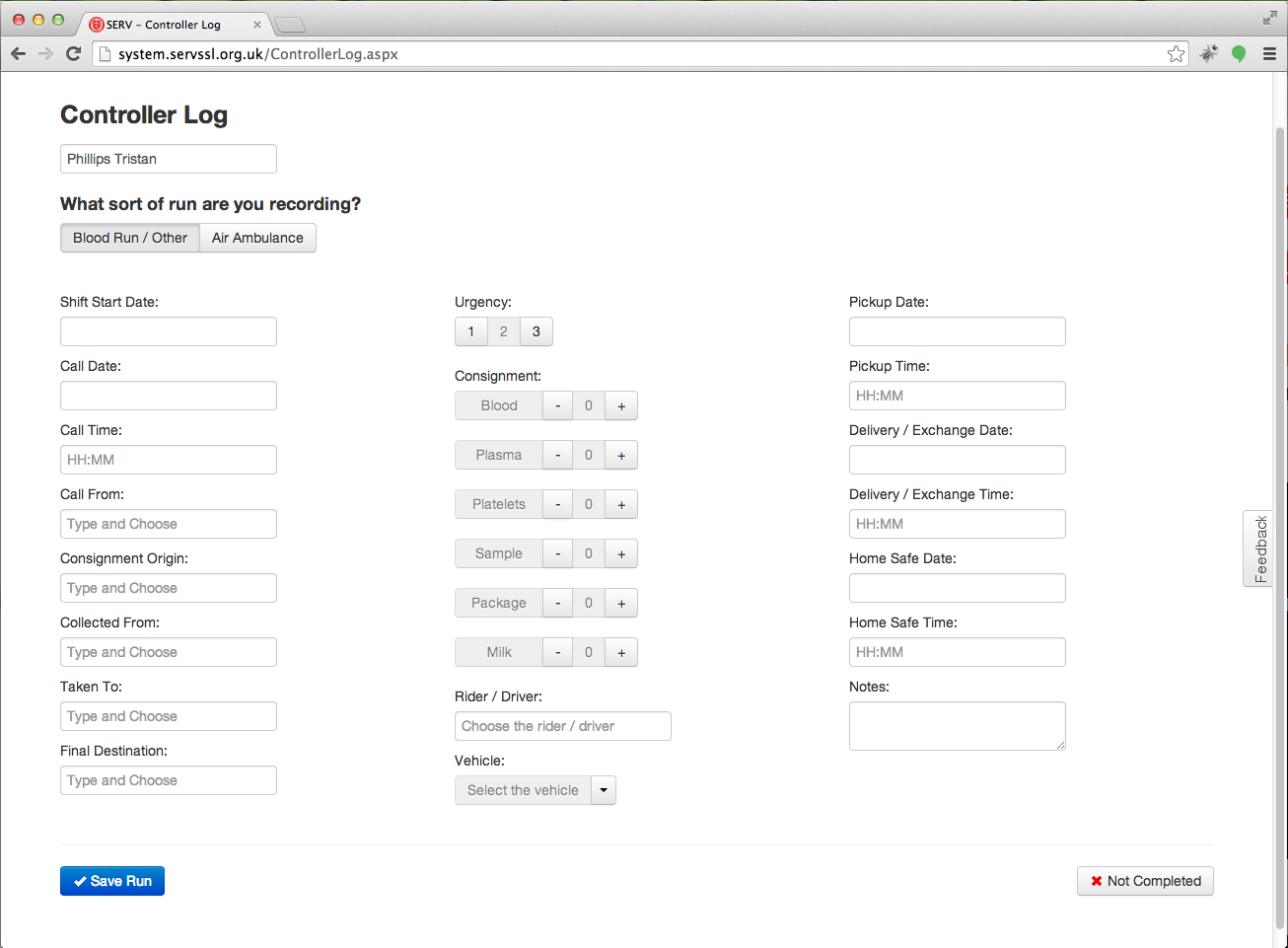Decrease Platelets count with minus

click(557, 504)
